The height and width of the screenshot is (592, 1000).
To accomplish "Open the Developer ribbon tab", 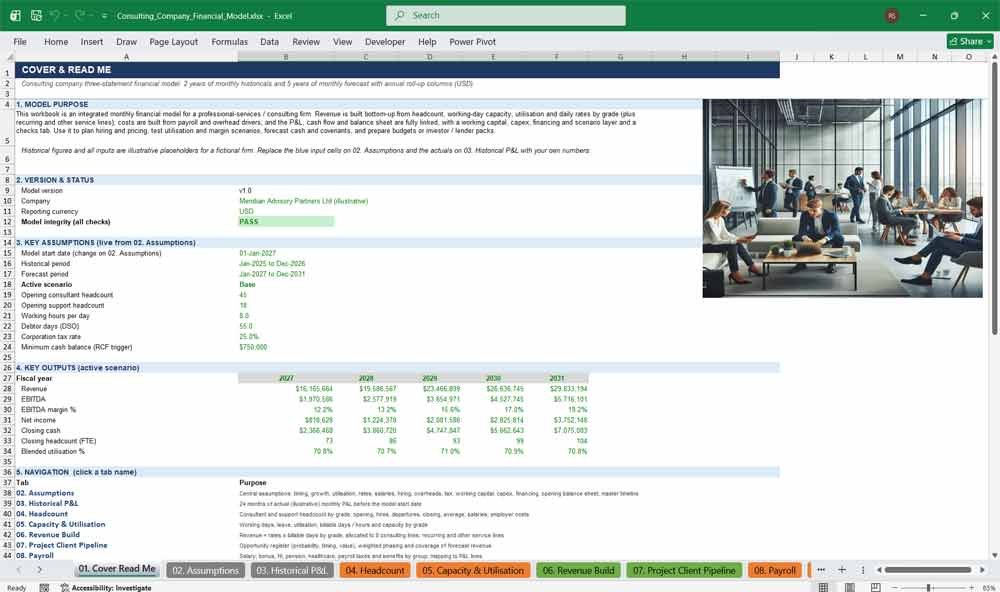I will tap(385, 41).
